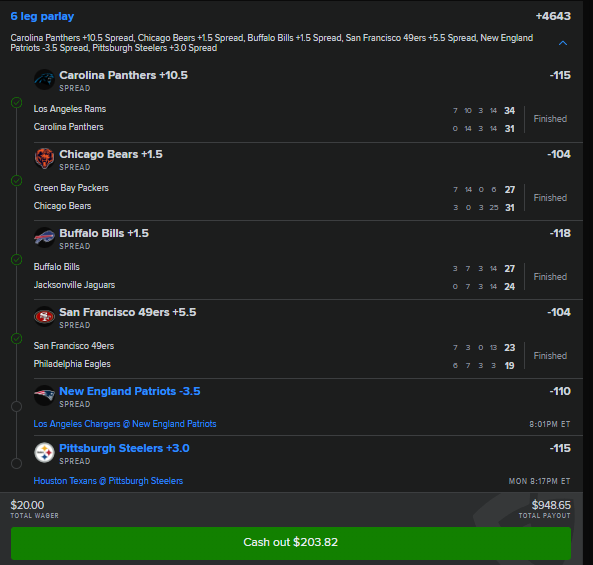Click the Los Angeles Rams score row
Viewport: 593px width, 565px height.
[x=274, y=109]
